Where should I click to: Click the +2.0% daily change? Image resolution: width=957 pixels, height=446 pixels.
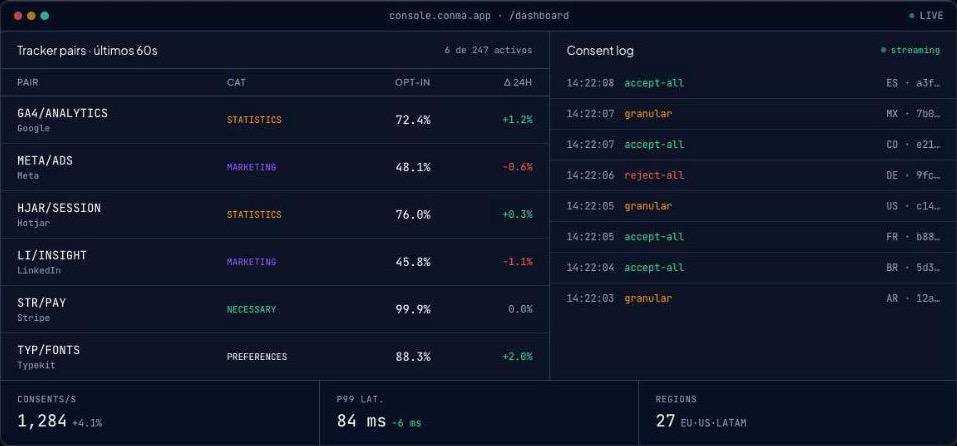tap(518, 357)
